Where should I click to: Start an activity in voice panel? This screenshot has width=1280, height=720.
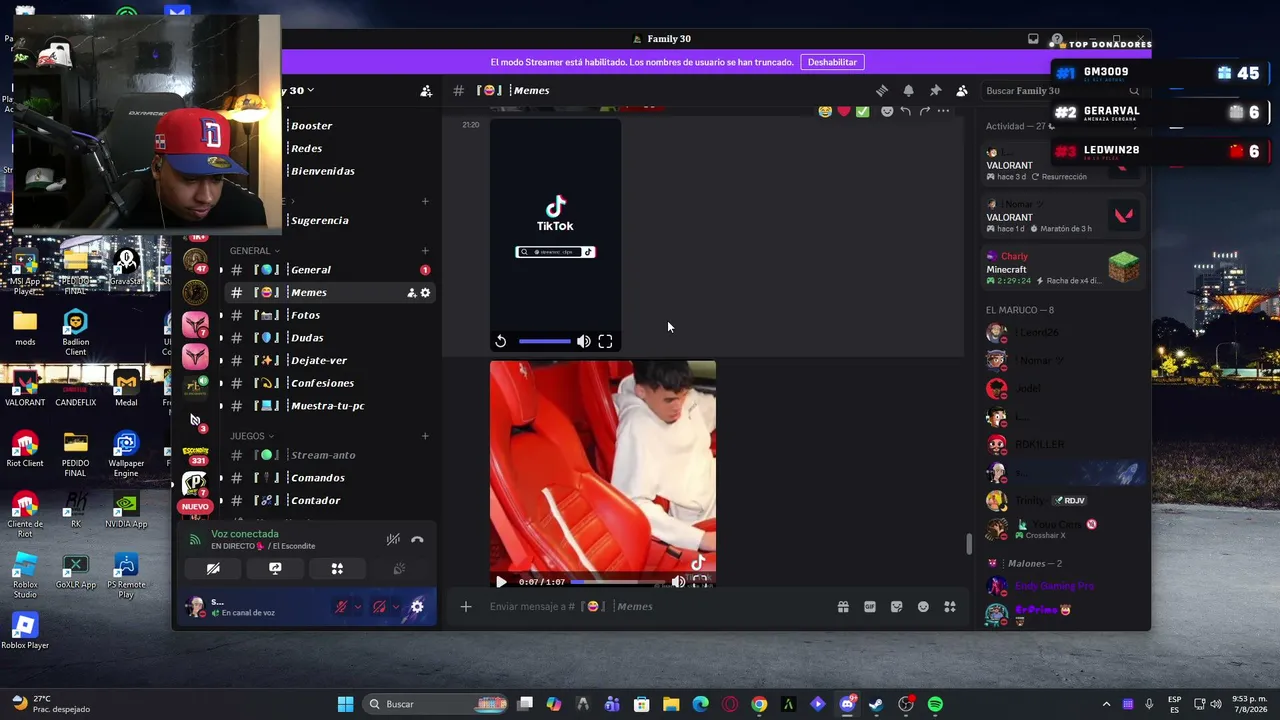[337, 569]
